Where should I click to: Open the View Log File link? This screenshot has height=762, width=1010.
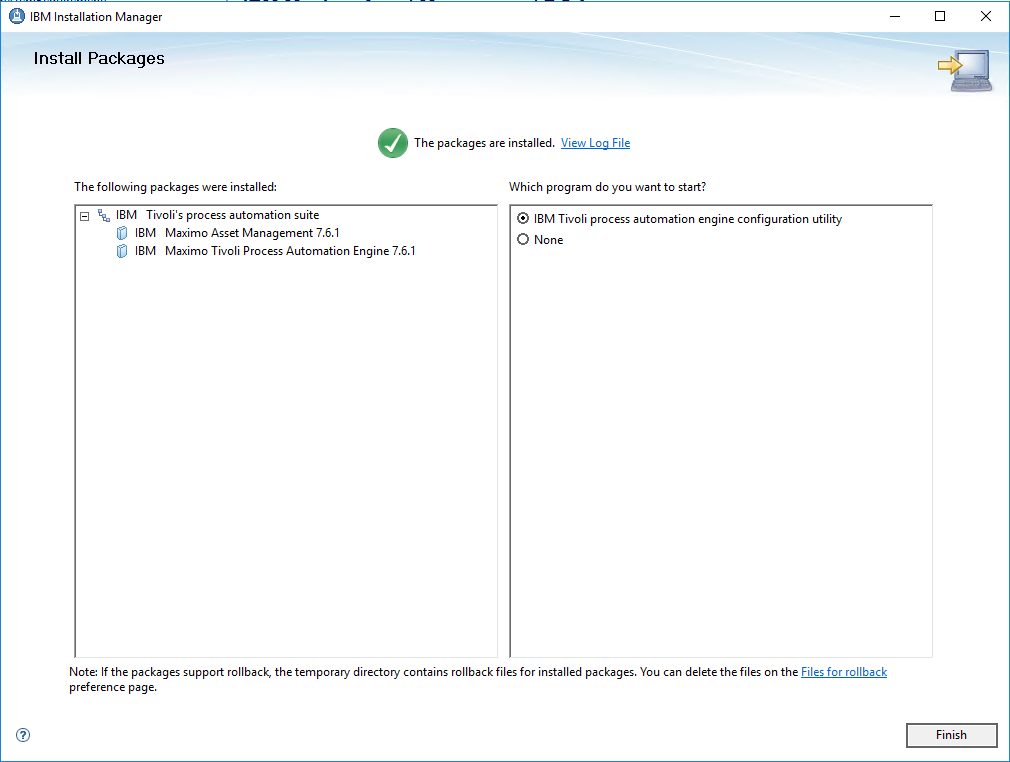pos(595,143)
